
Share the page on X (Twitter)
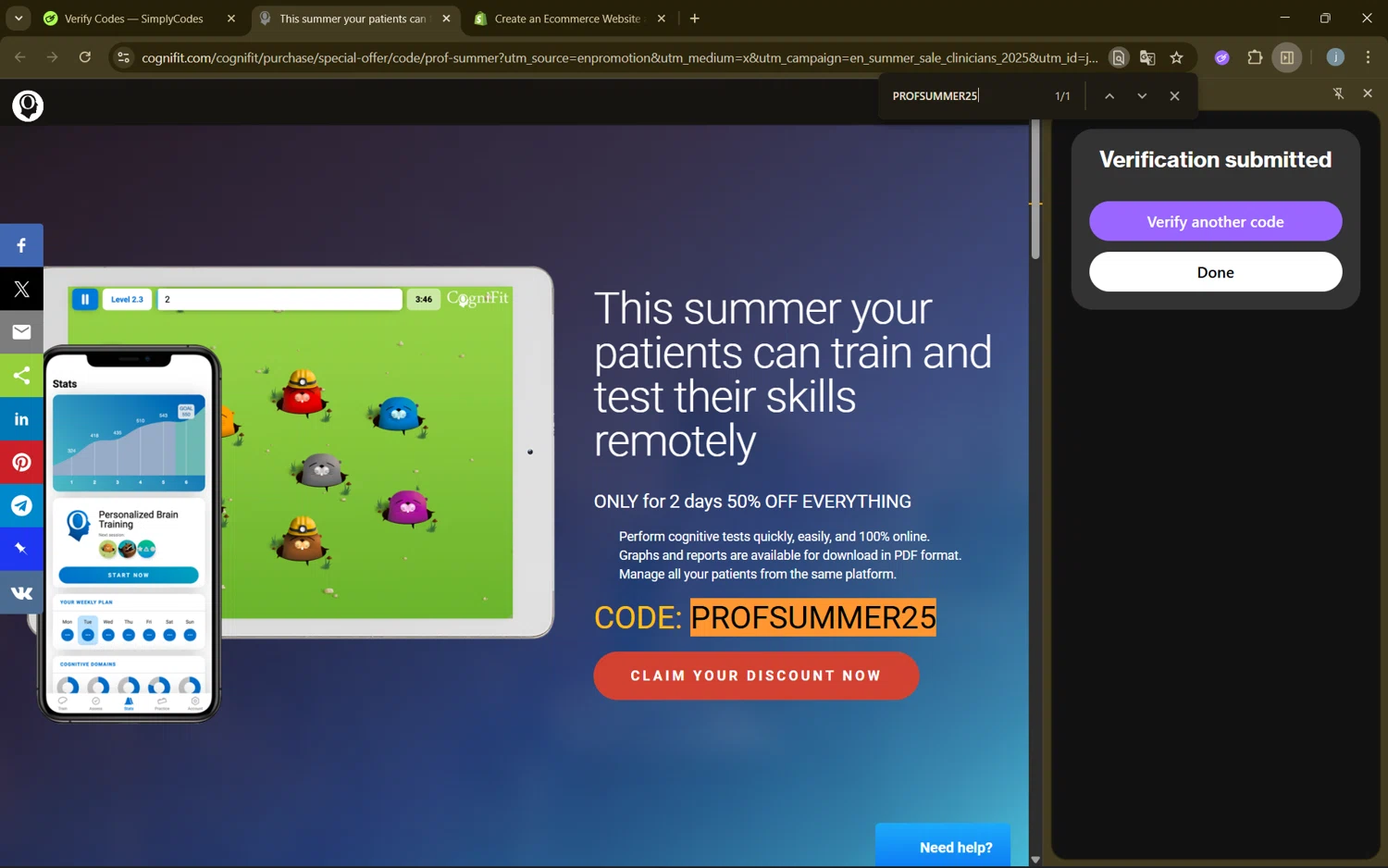click(x=21, y=289)
